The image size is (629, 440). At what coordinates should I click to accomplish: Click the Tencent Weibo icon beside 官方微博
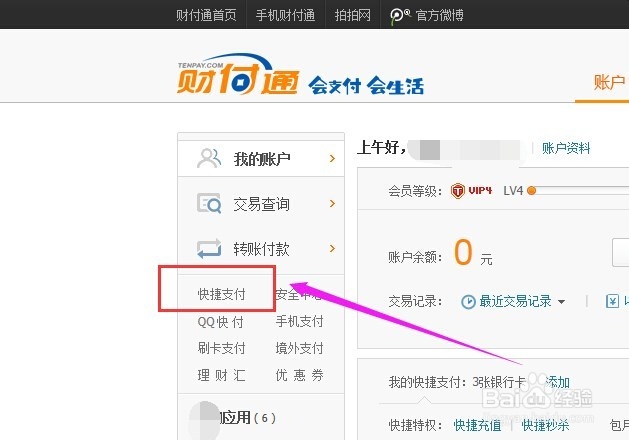[x=400, y=16]
